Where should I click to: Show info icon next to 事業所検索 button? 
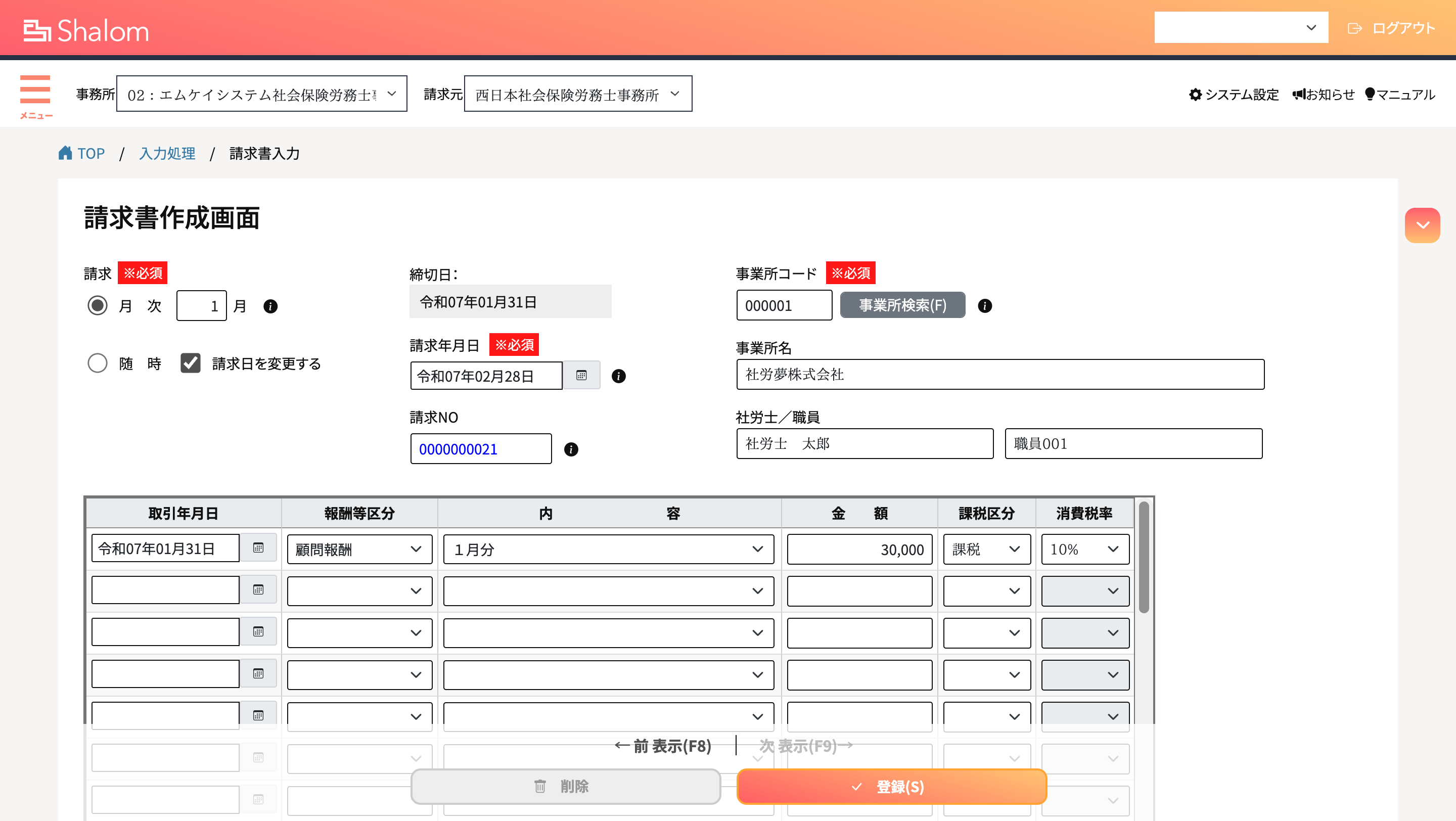tap(985, 306)
